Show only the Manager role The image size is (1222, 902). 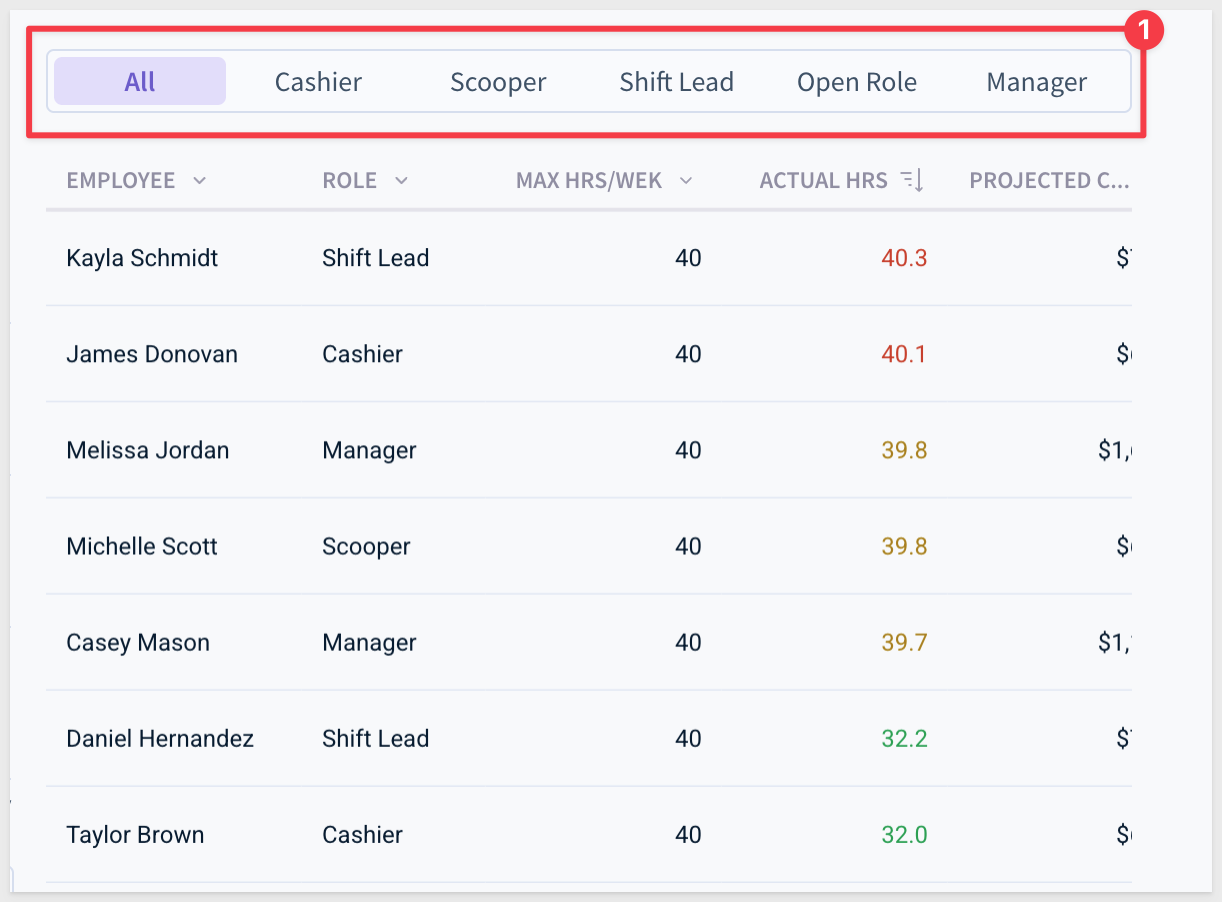1037,81
